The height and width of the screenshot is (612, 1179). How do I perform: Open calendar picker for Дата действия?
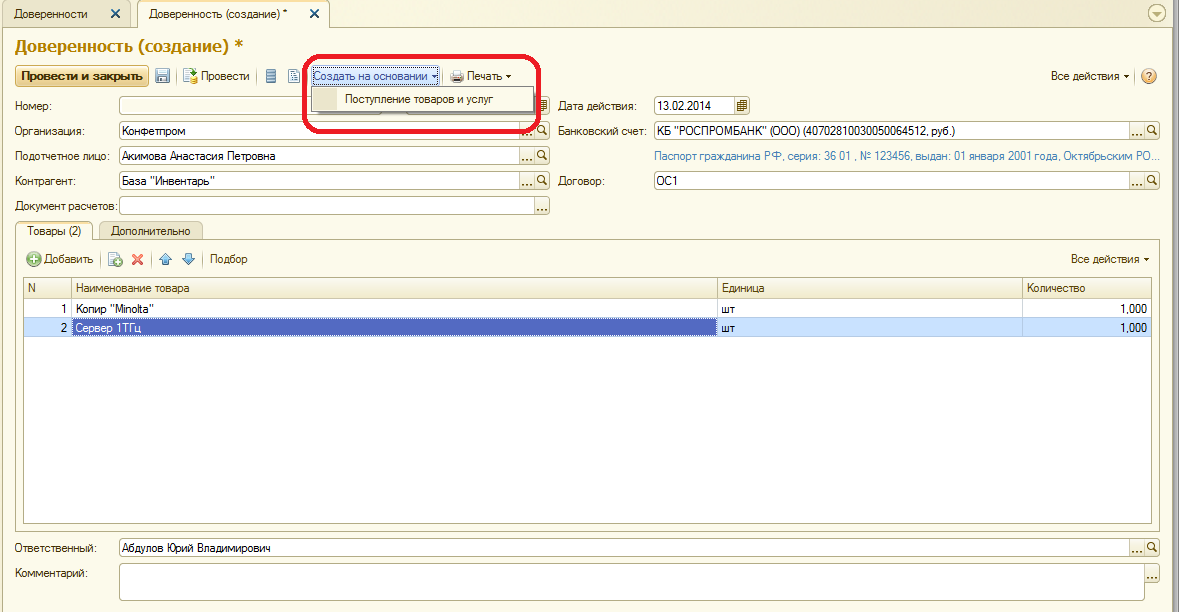741,106
